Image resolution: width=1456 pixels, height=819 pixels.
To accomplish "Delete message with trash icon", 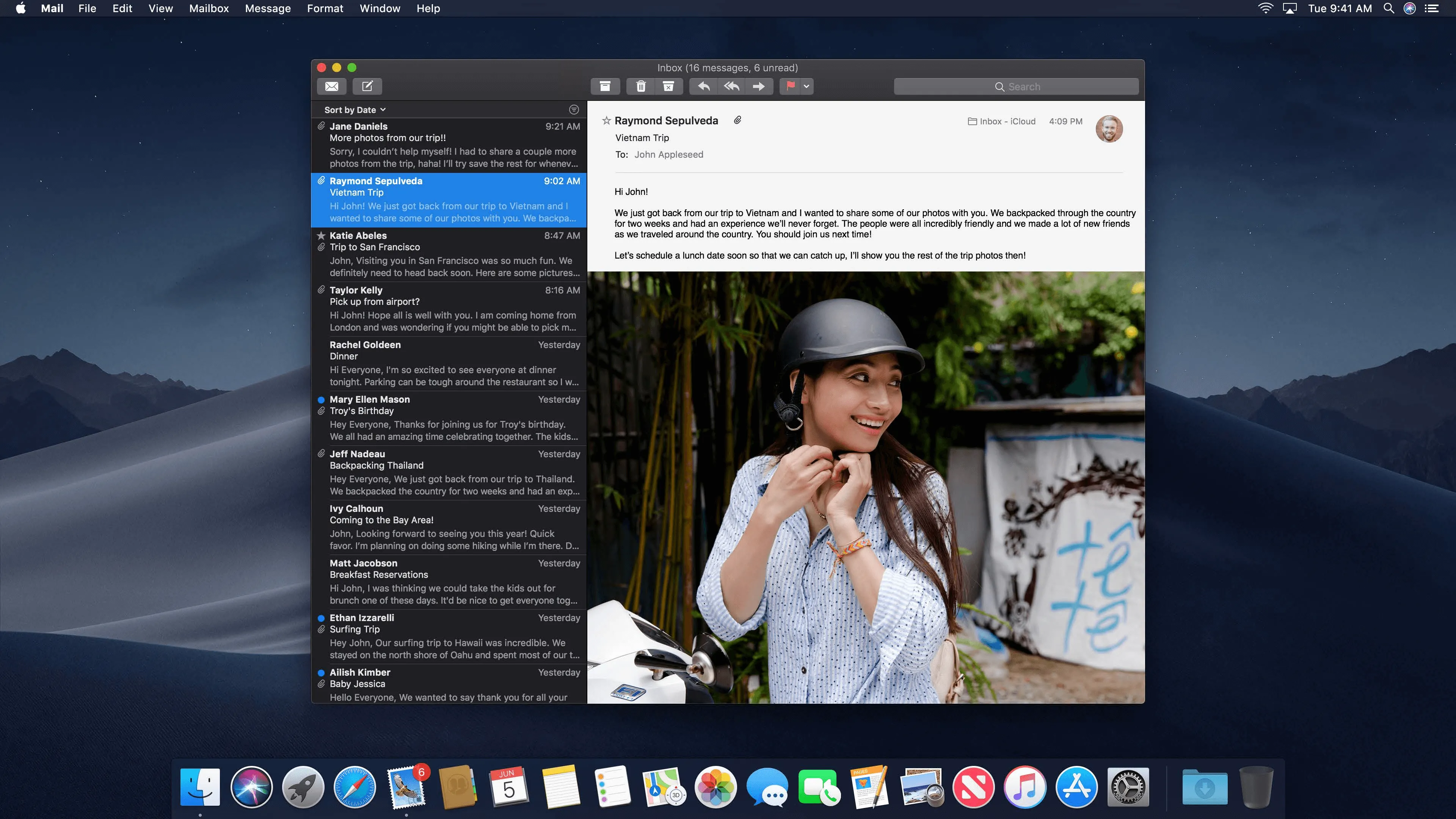I will click(x=640, y=86).
